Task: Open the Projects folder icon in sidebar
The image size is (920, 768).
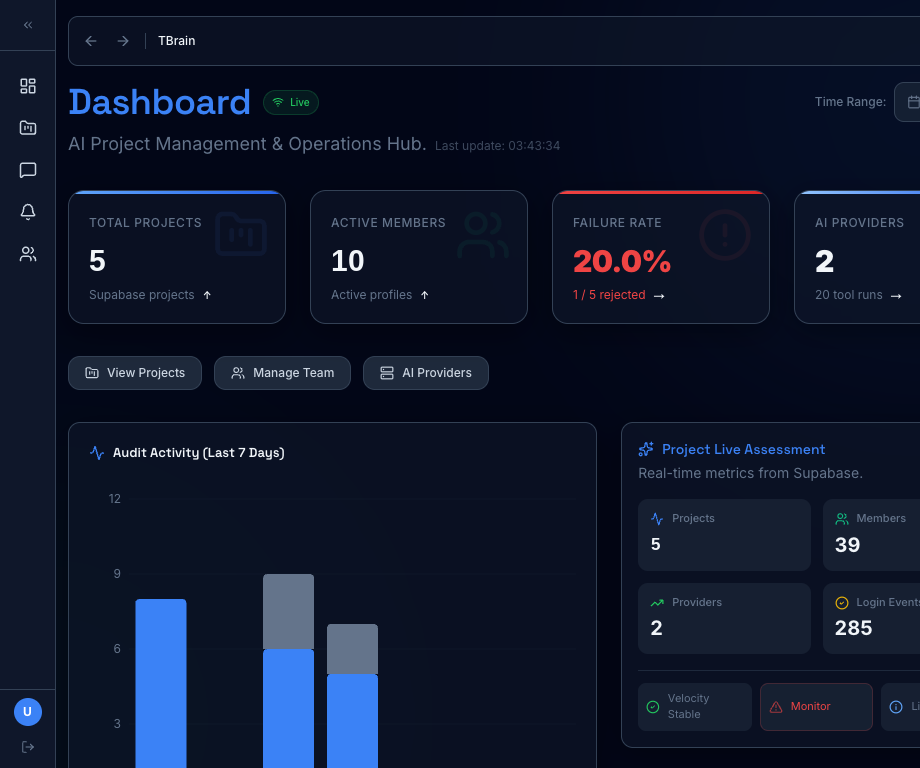Action: tap(28, 128)
